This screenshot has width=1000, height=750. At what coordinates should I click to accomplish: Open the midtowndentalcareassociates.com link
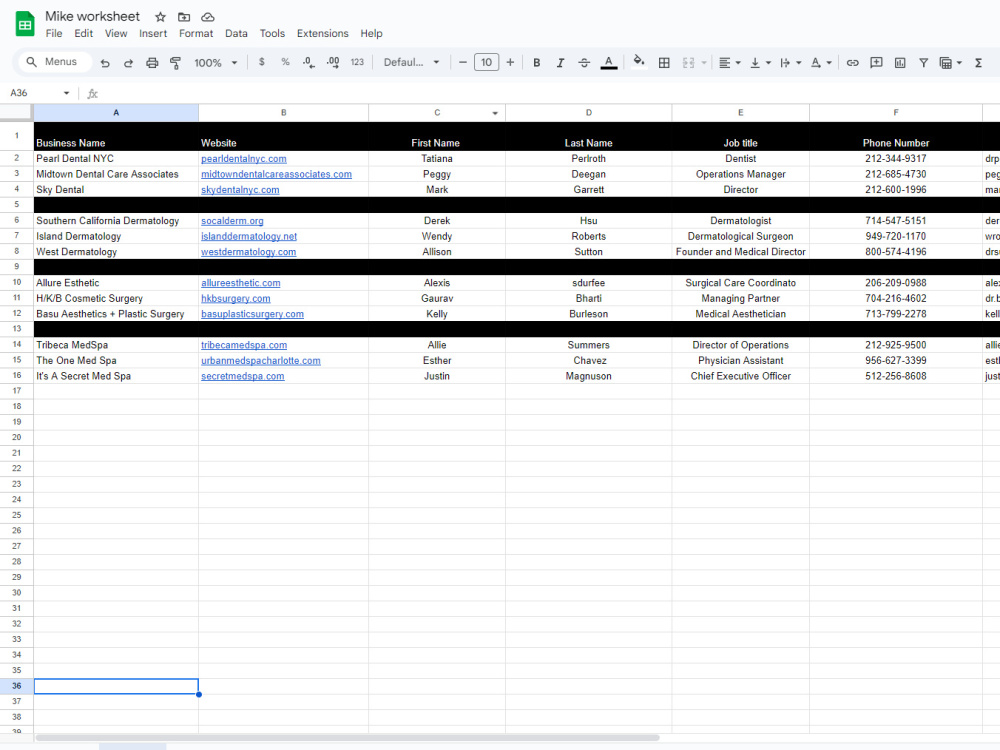pyautogui.click(x=276, y=174)
